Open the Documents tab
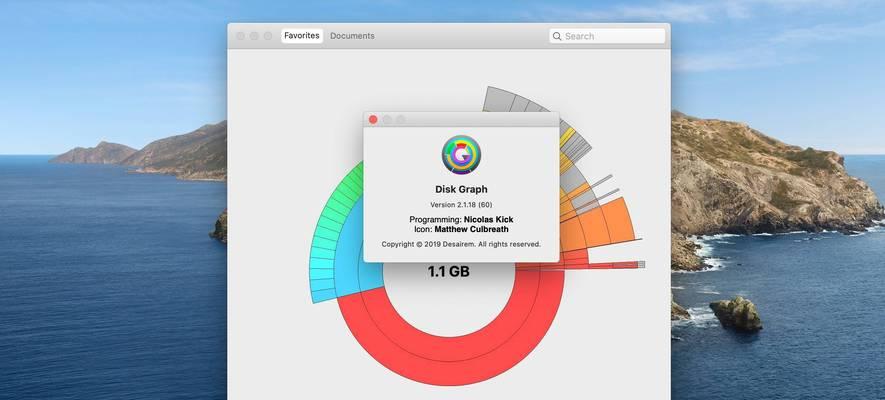Screen dimensions: 885x400 pos(352,36)
